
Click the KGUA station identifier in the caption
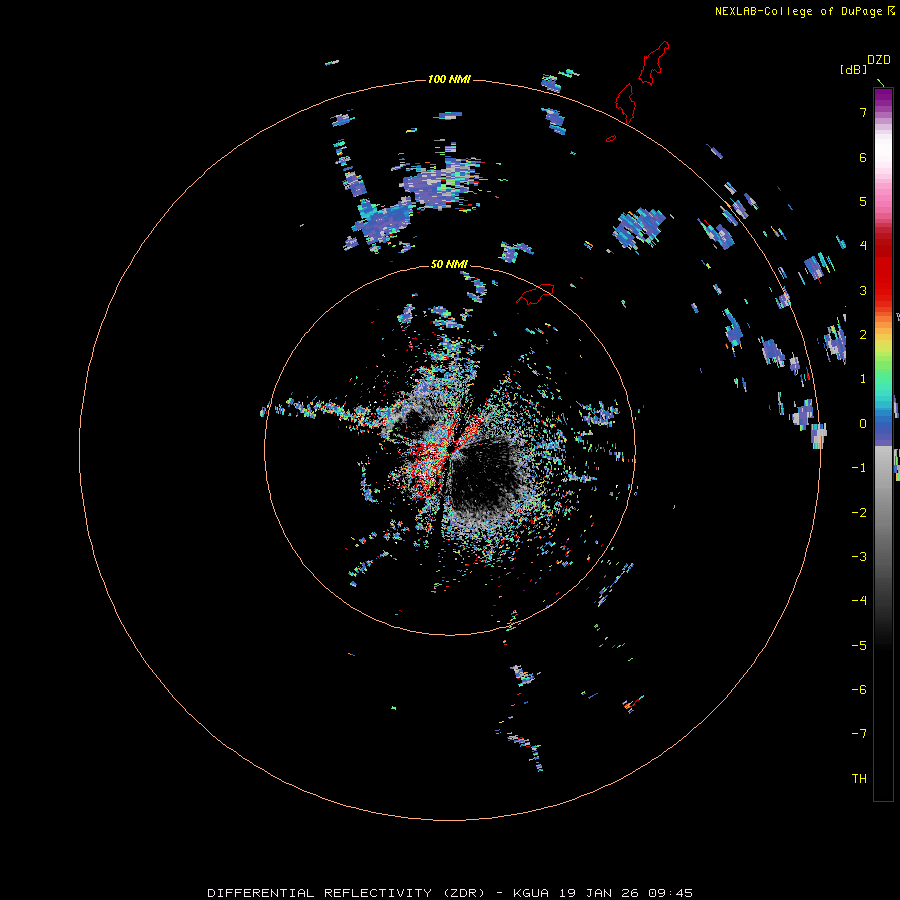[x=530, y=893]
